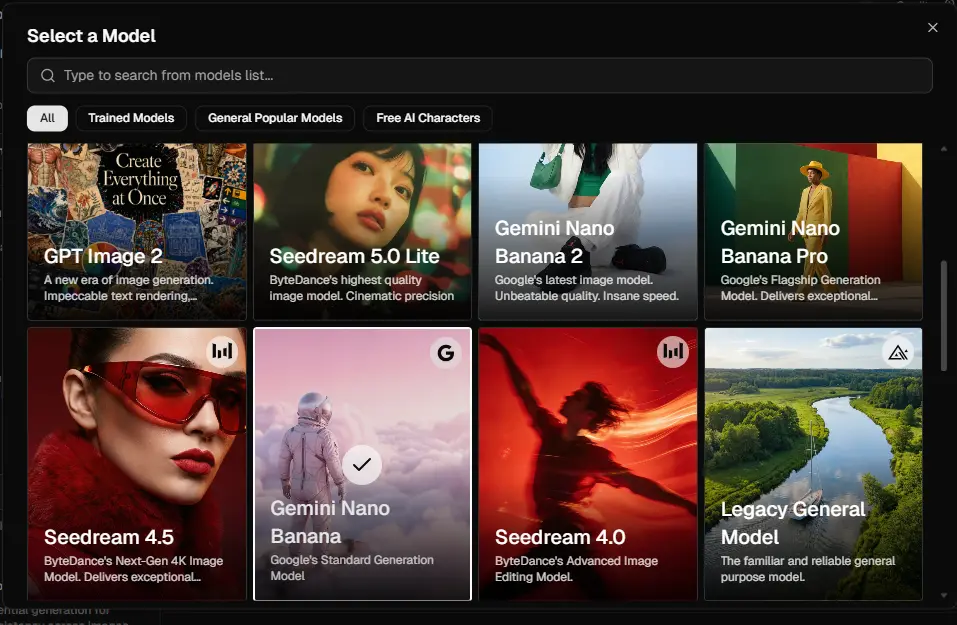Type in the models search field

[480, 75]
